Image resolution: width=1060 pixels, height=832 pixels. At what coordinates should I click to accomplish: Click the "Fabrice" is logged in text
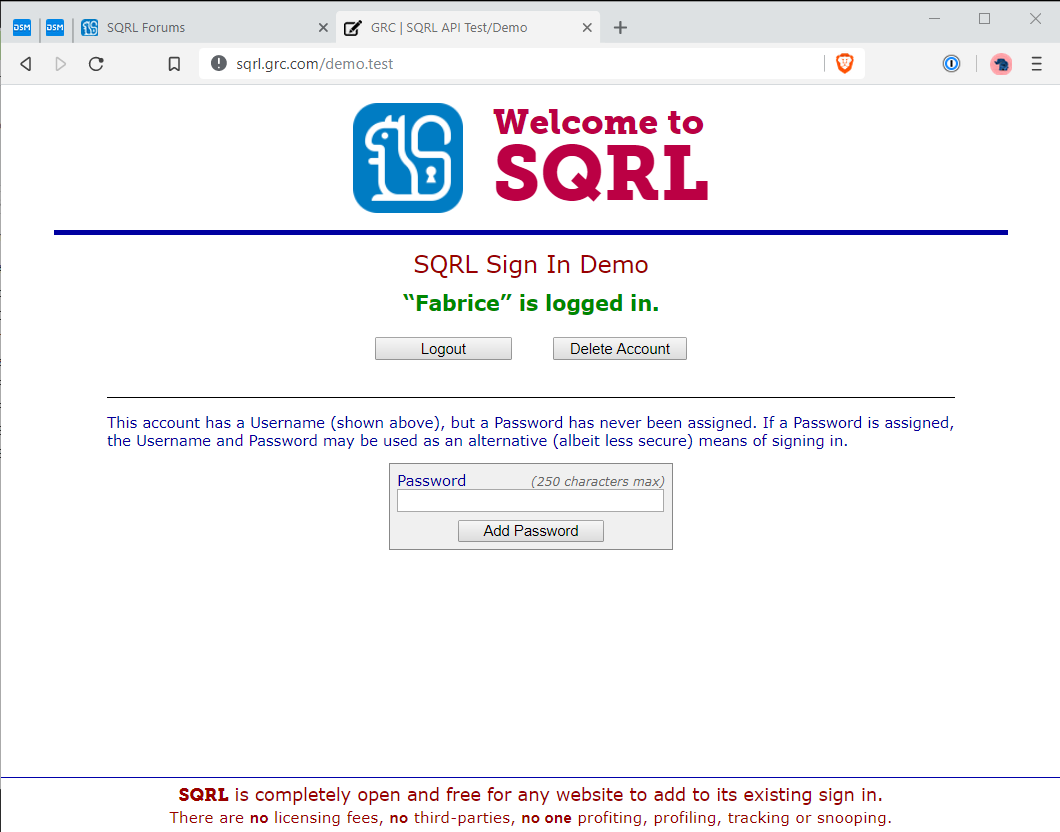point(531,303)
